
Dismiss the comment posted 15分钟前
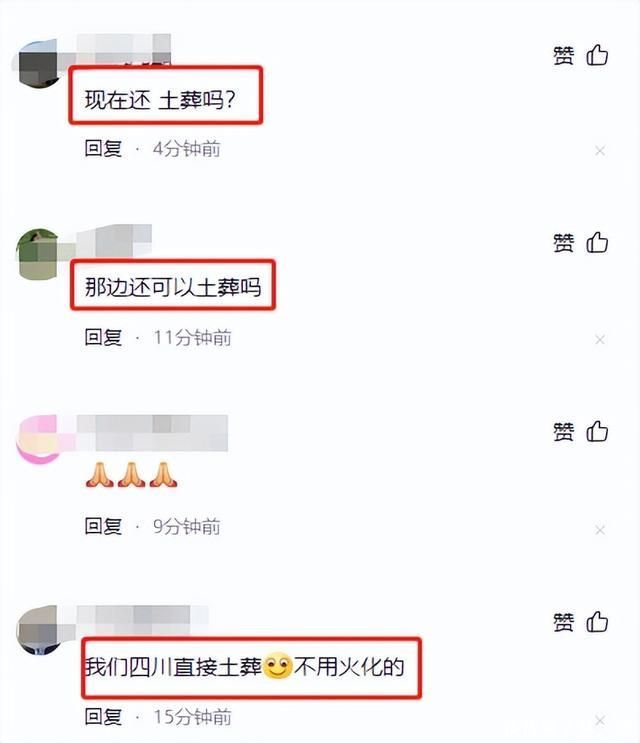(x=600, y=720)
